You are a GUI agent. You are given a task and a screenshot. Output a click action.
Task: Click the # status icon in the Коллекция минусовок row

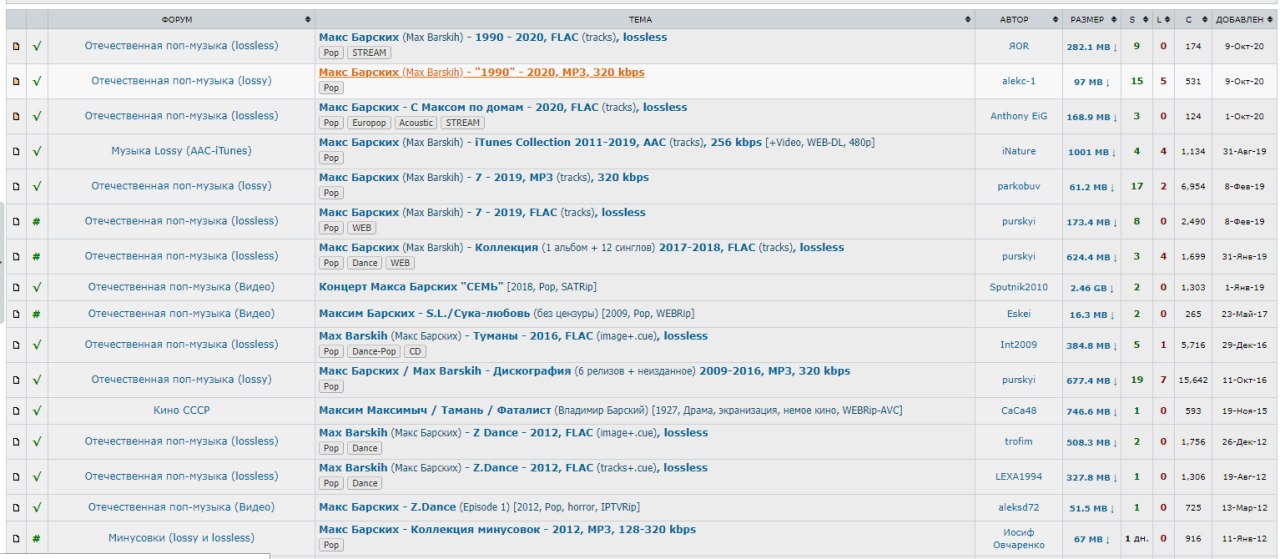(x=36, y=537)
